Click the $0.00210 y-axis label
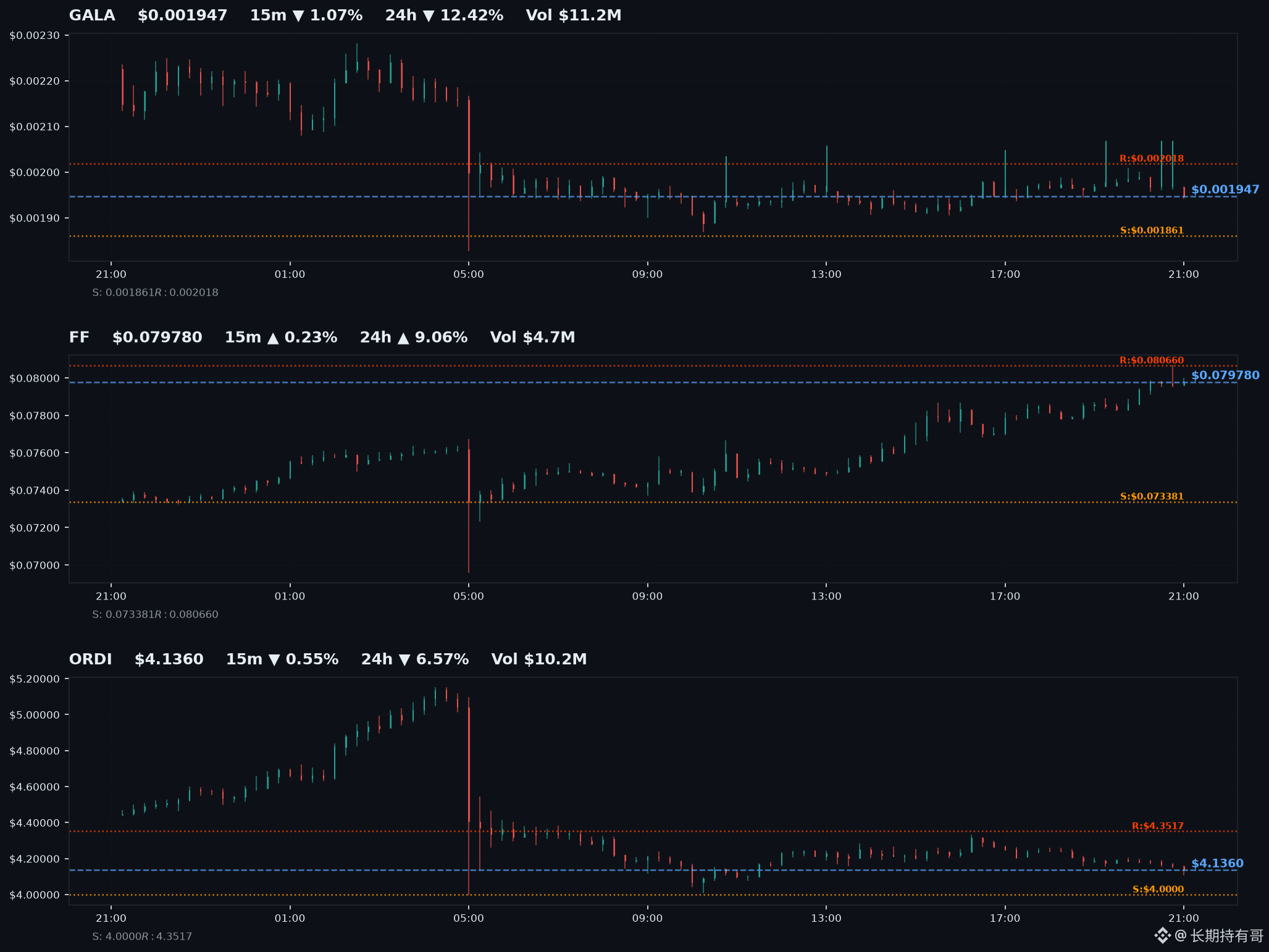 (35, 127)
